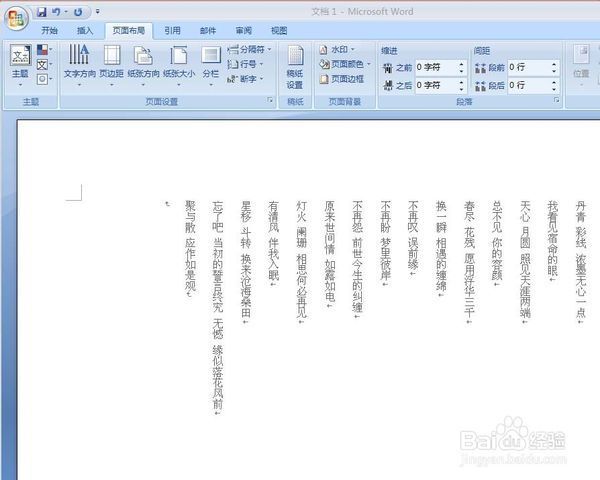Click the vertical line 有清风 伴我入眠
Image resolution: width=600 pixels, height=480 pixels.
pos(274,243)
